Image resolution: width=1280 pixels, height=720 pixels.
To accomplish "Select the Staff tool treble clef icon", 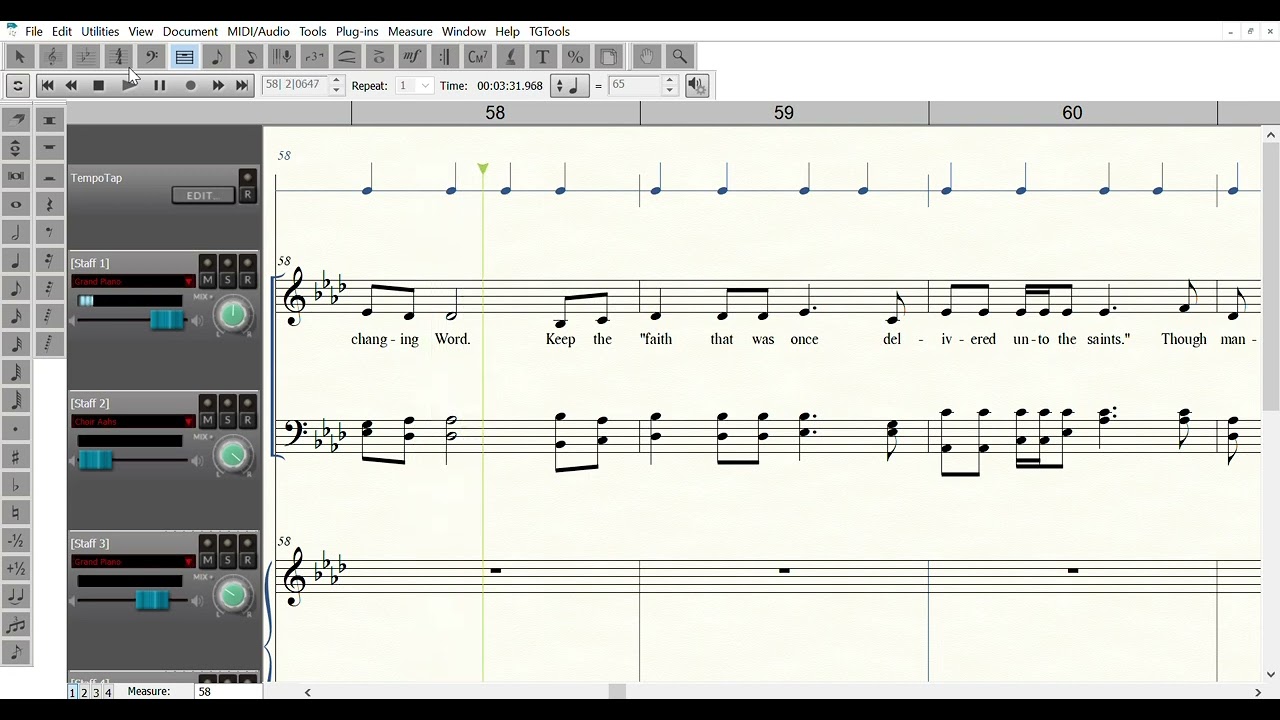I will [x=53, y=57].
